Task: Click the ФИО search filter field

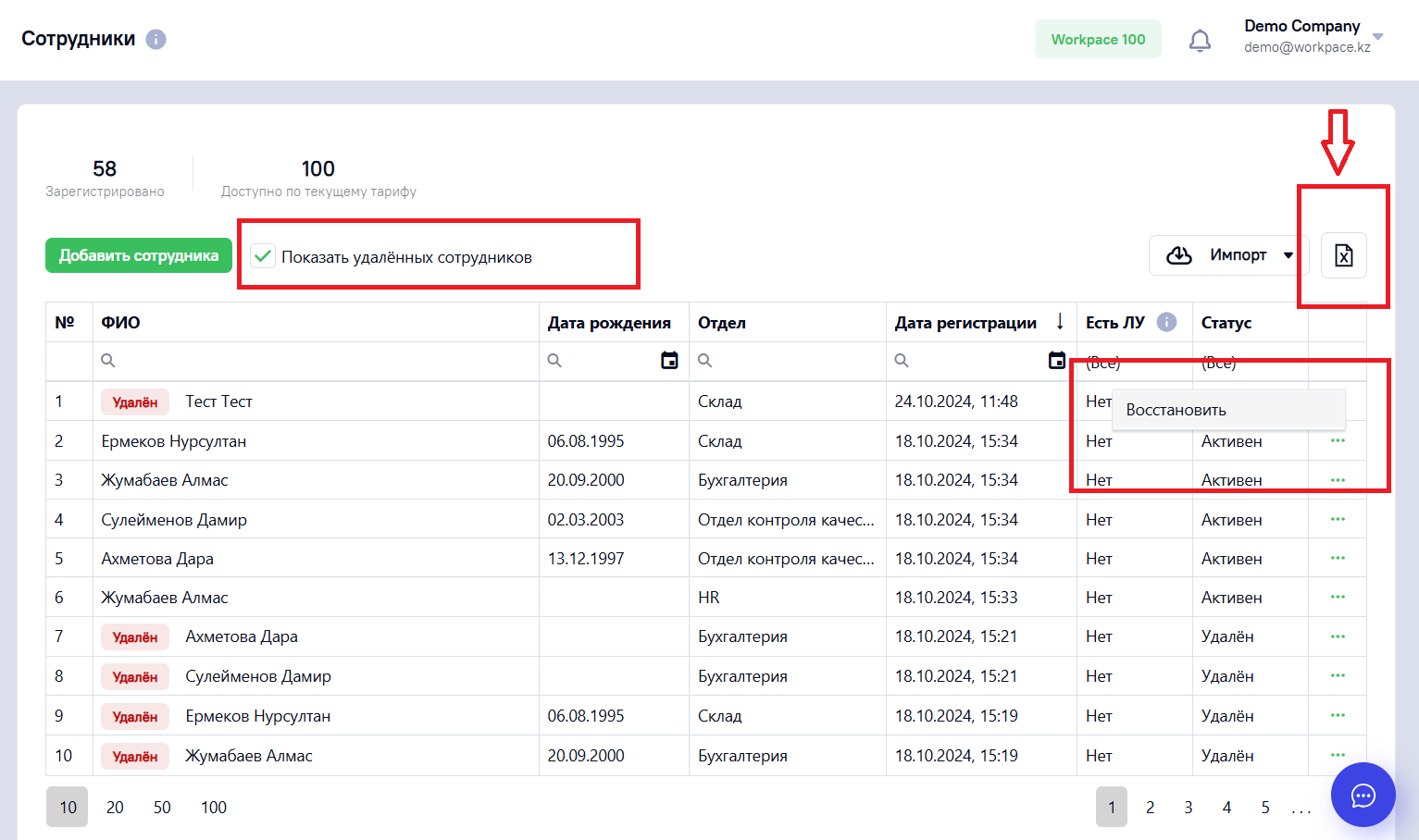Action: click(316, 361)
